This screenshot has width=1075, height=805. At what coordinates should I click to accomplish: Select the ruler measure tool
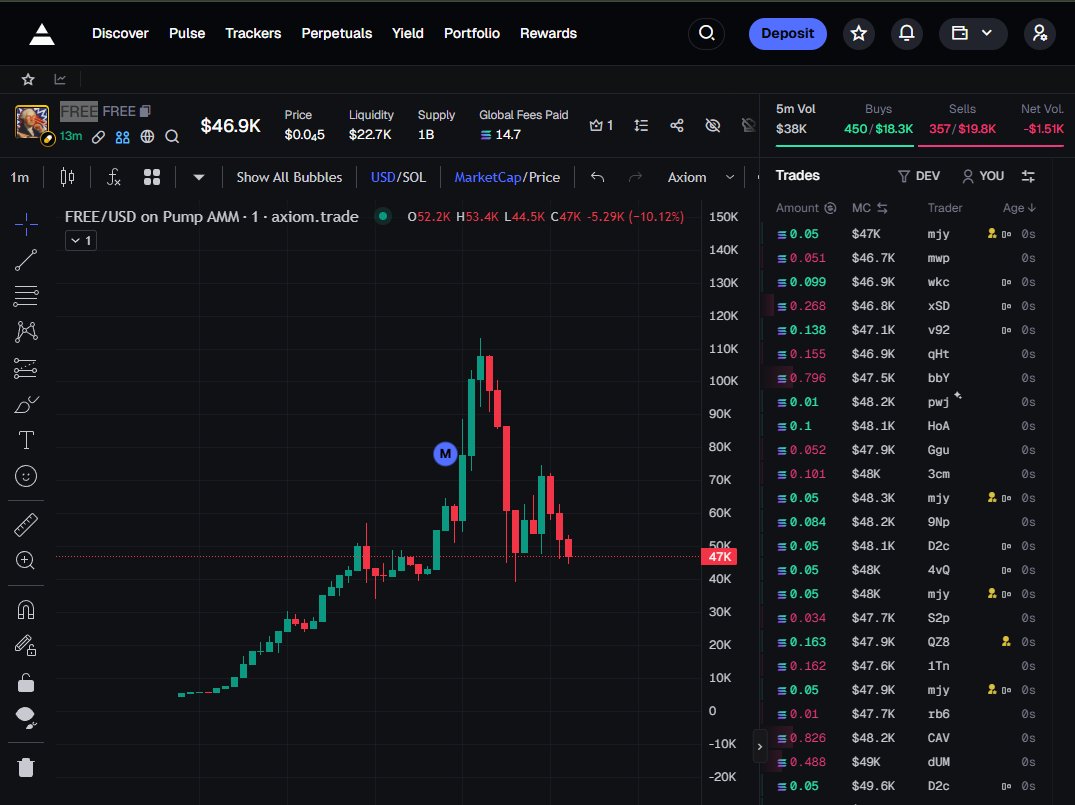(x=26, y=525)
